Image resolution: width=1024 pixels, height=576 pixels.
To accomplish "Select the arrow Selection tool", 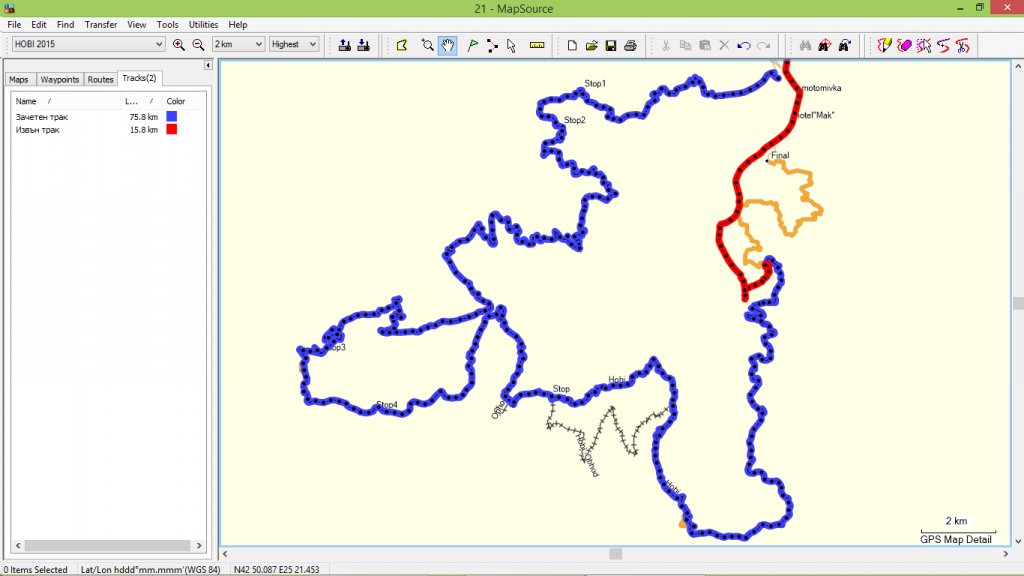I will [511, 45].
